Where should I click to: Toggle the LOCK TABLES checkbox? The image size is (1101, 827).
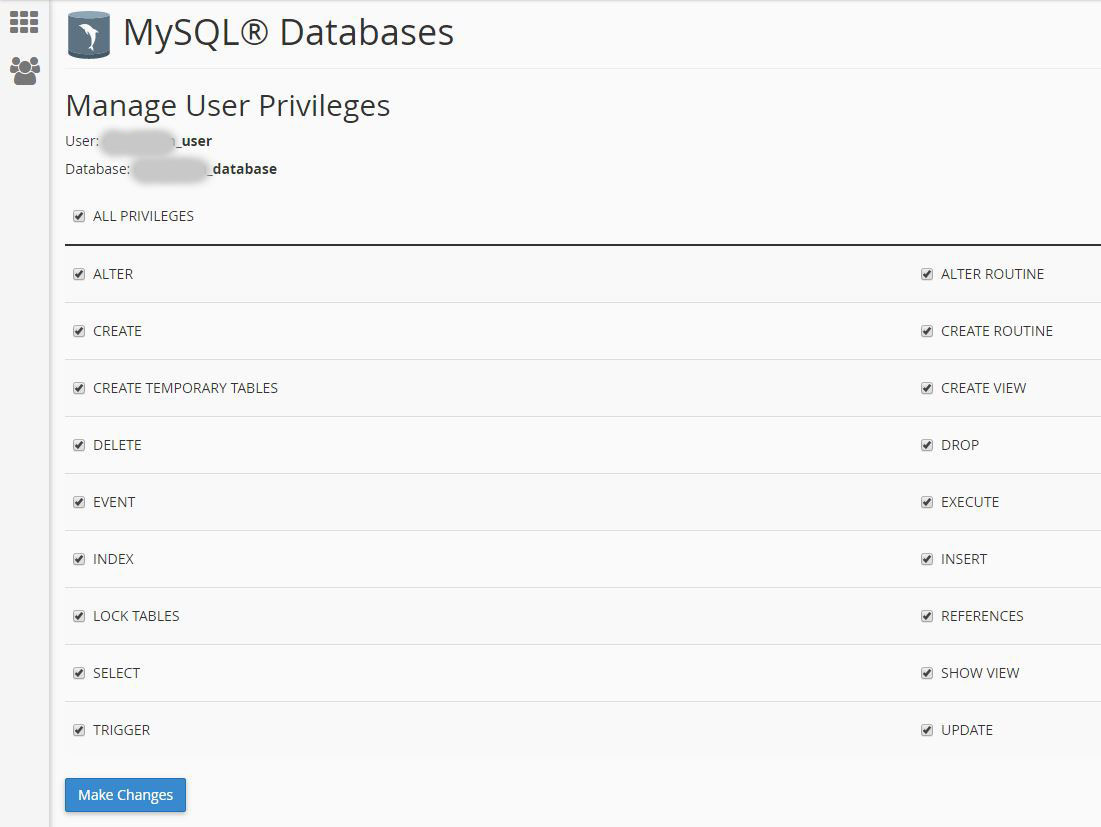[x=79, y=616]
